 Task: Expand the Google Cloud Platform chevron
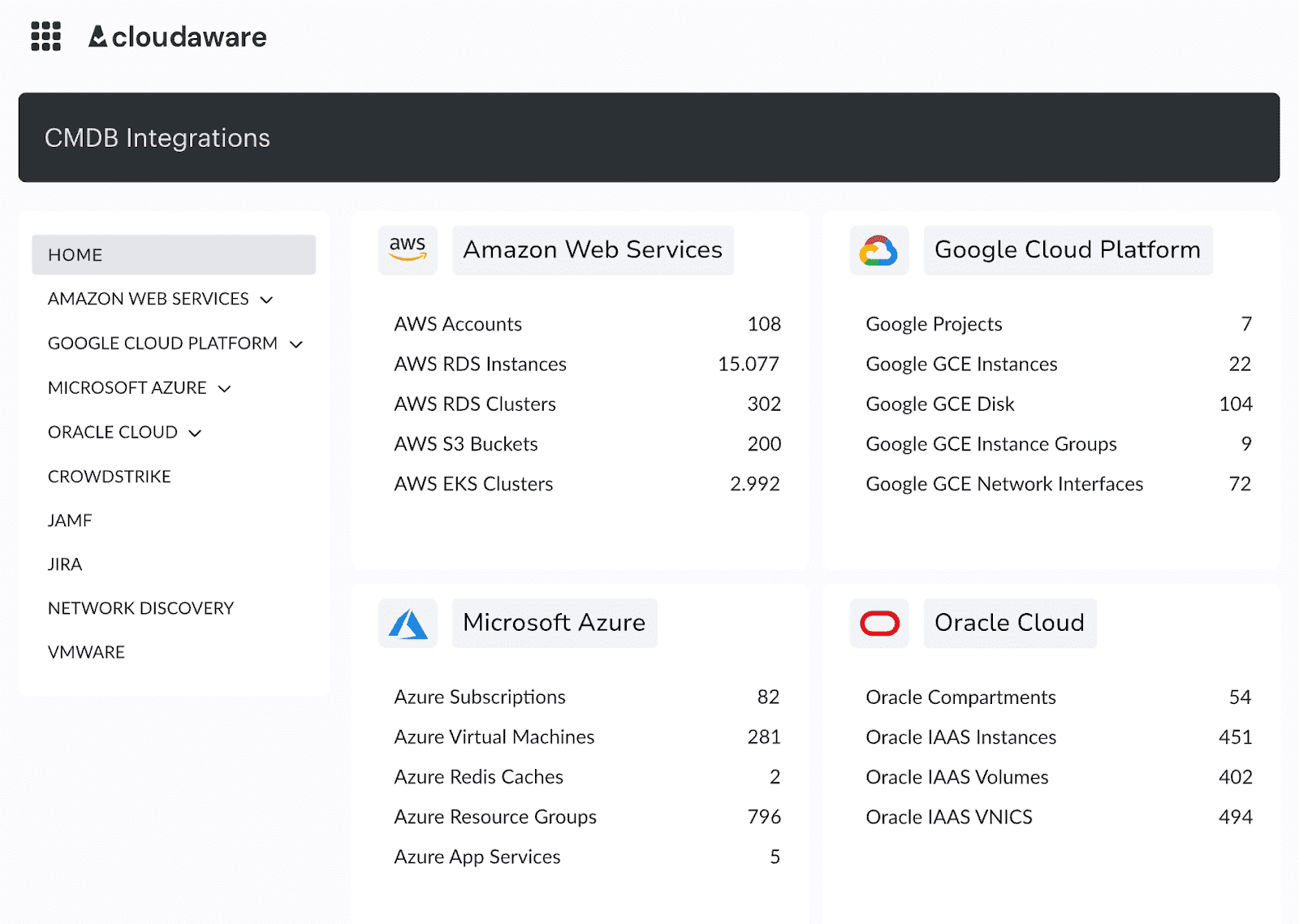(x=296, y=344)
